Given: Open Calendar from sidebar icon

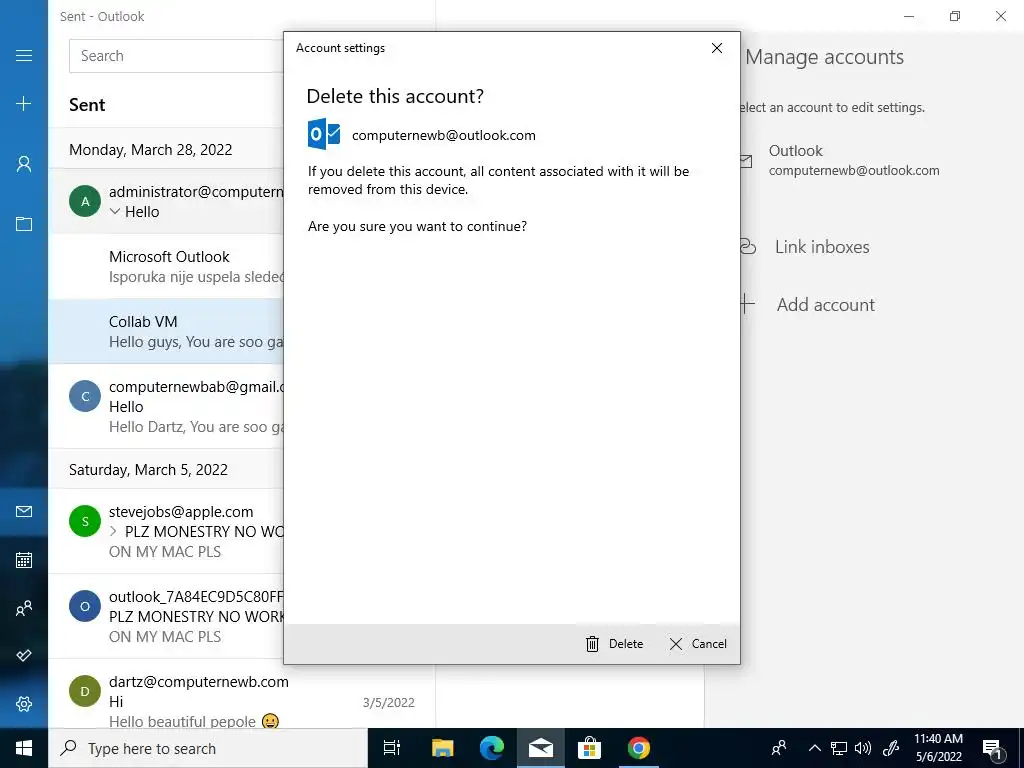Looking at the screenshot, I should [x=24, y=560].
